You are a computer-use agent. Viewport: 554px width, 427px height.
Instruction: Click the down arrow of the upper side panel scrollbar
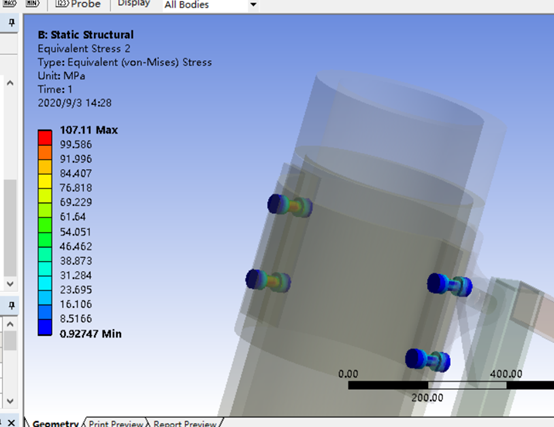pyautogui.click(x=10, y=284)
